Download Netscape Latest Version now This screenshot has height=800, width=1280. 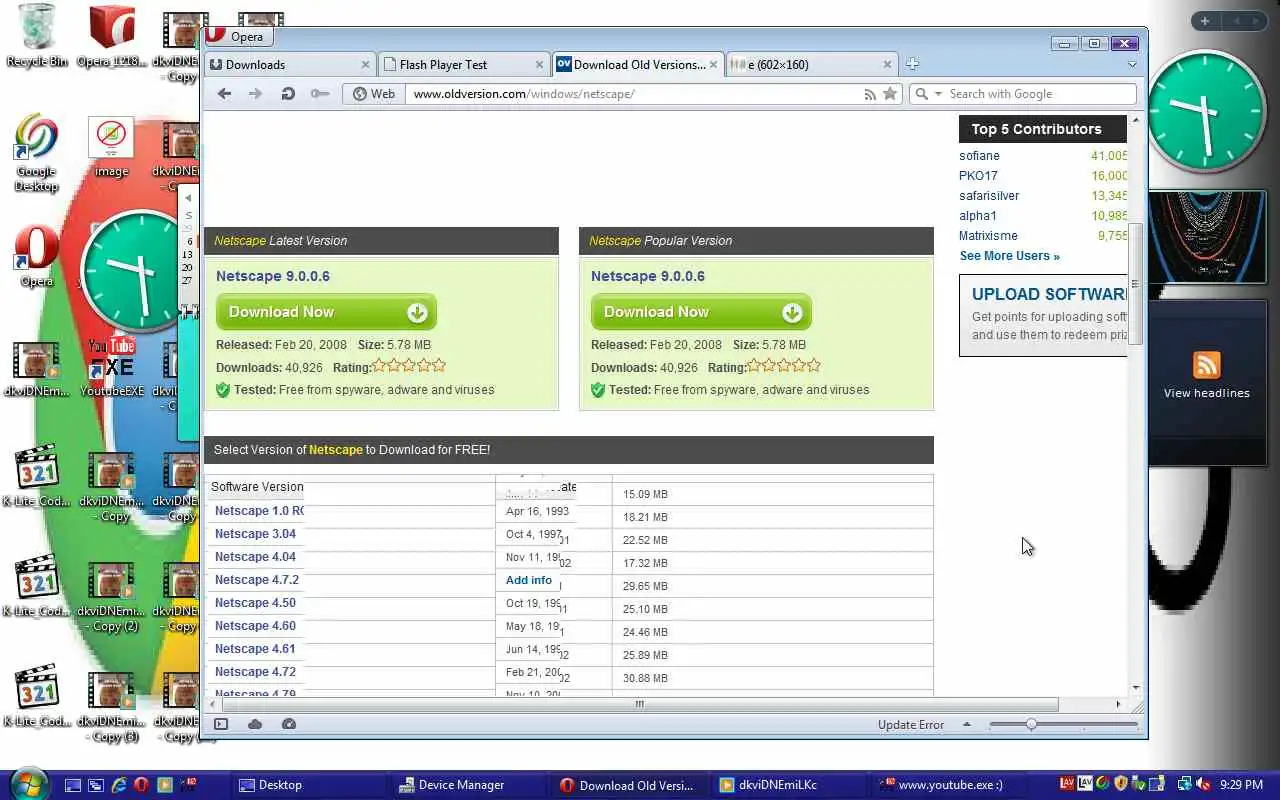pos(326,312)
